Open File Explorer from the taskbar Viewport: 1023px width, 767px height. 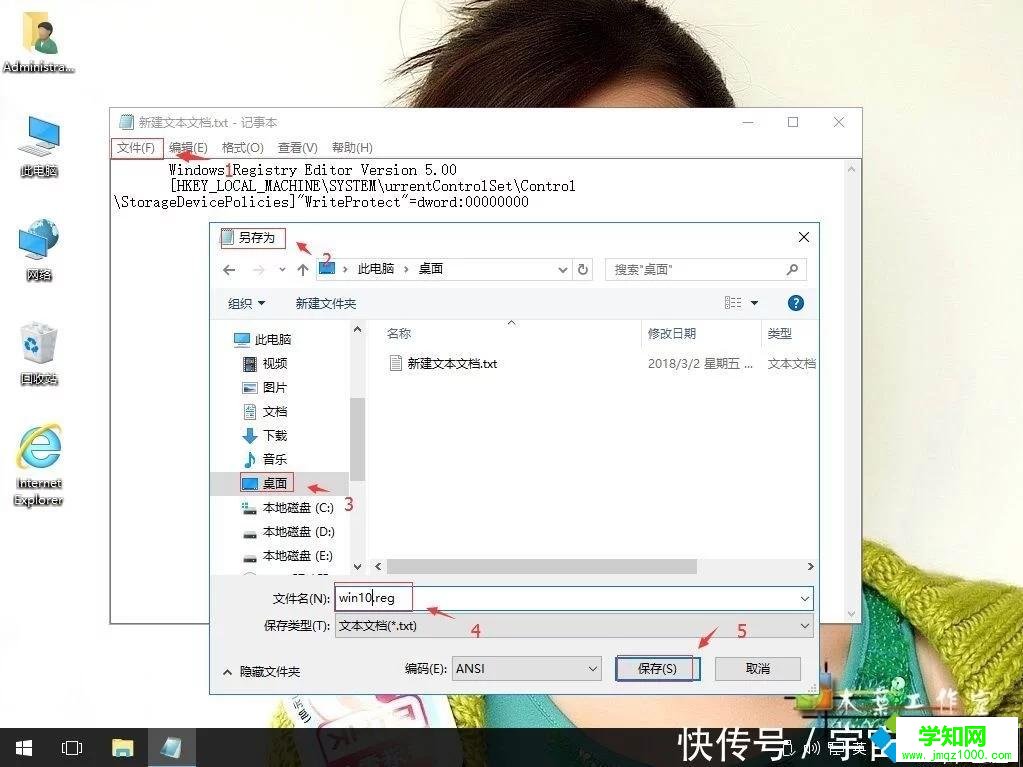[122, 747]
